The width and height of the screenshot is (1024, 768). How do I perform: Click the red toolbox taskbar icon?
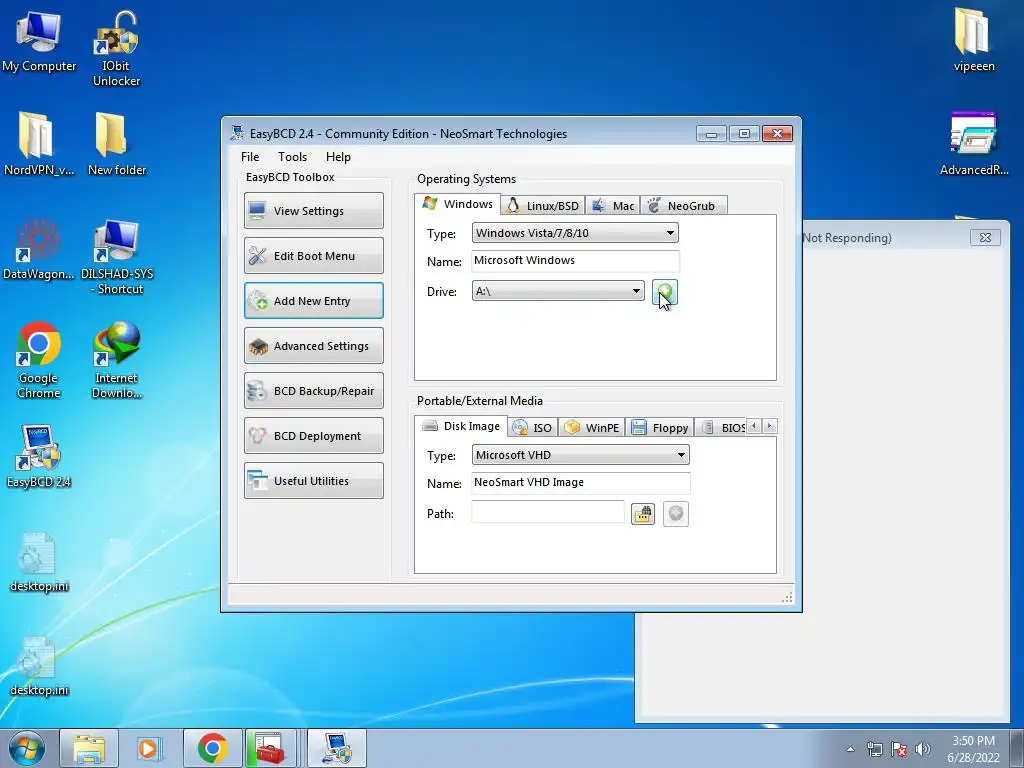point(270,748)
